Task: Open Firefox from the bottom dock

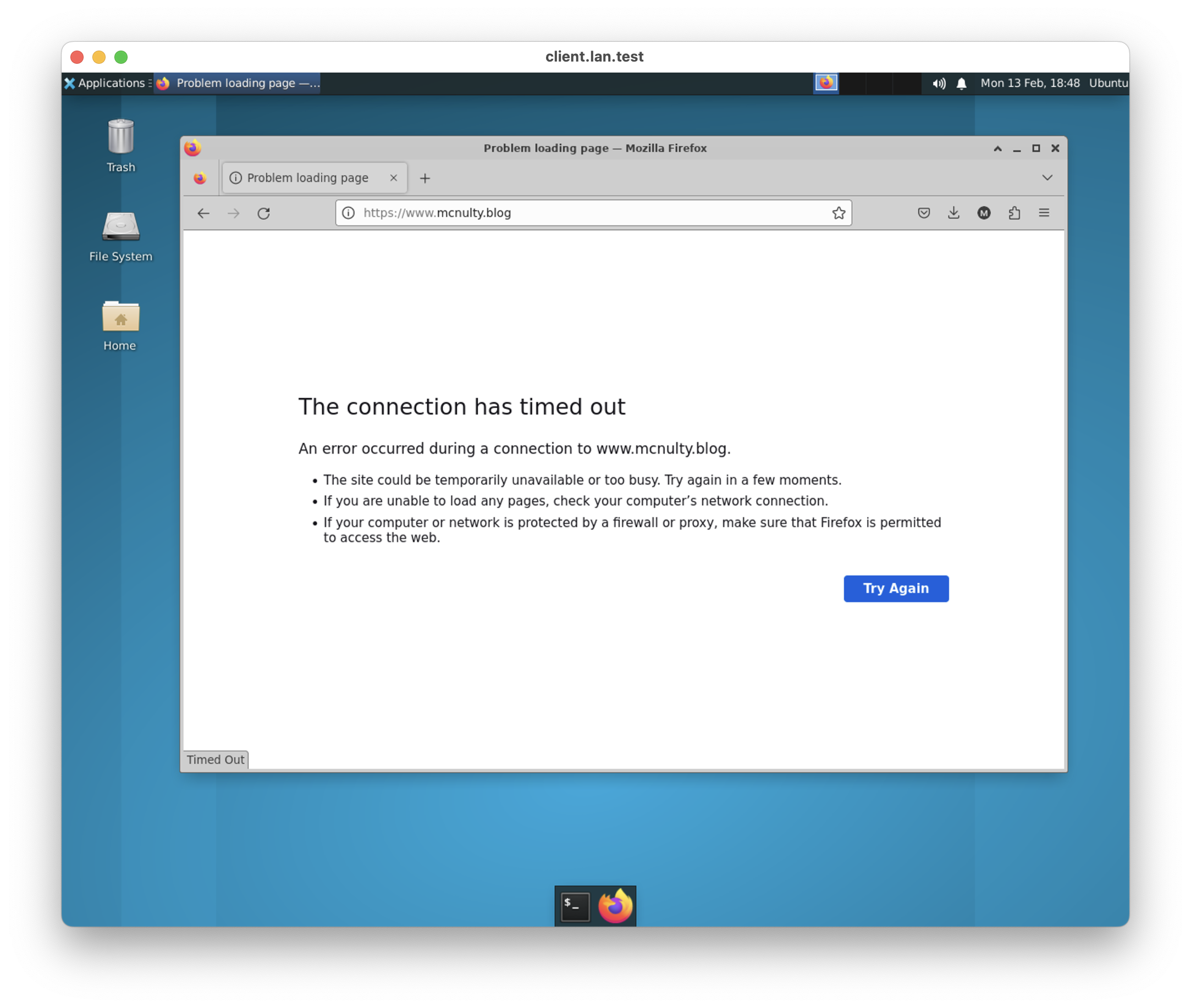Action: [x=615, y=906]
